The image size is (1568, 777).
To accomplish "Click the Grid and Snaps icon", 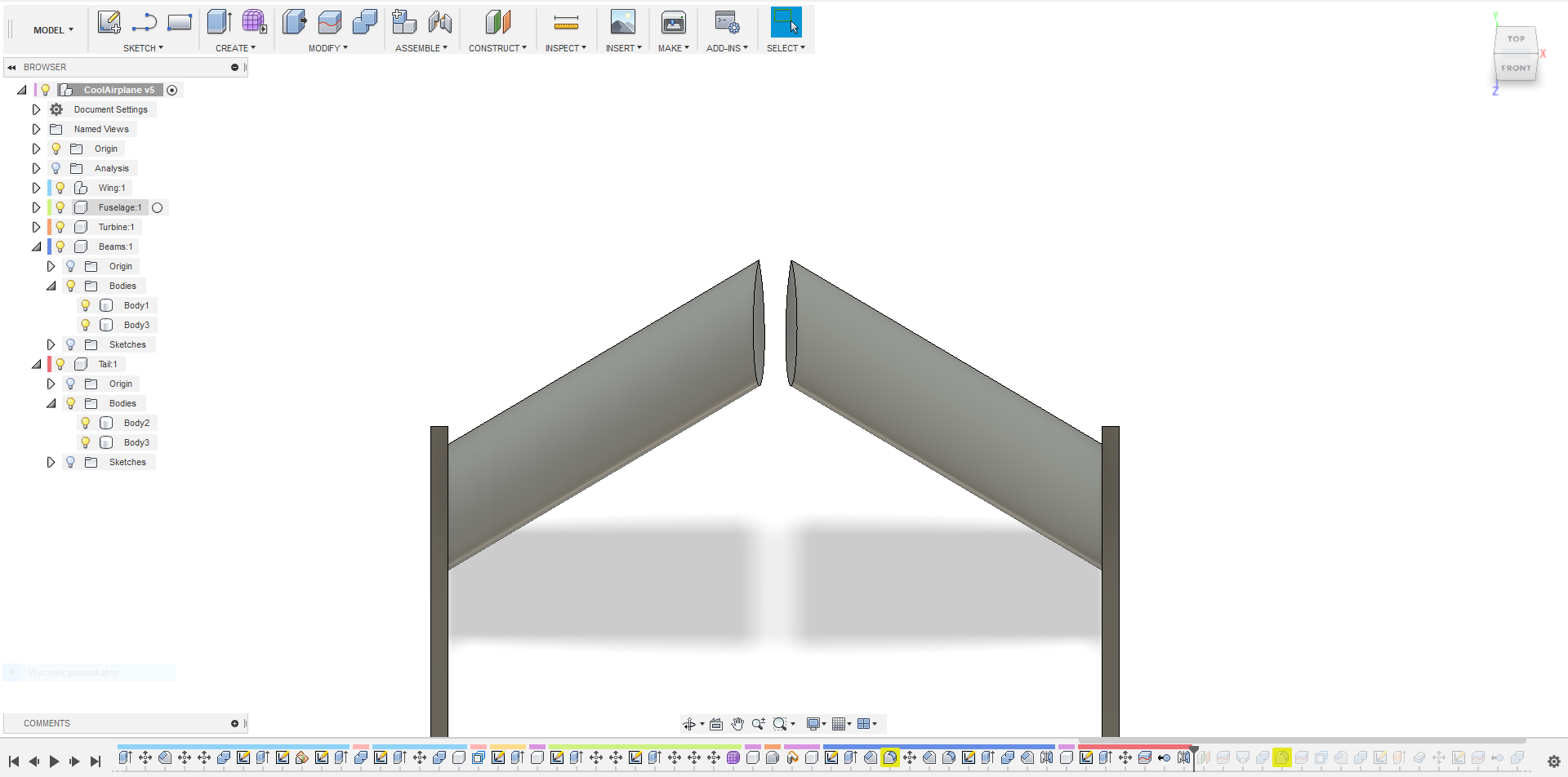I will (x=838, y=724).
